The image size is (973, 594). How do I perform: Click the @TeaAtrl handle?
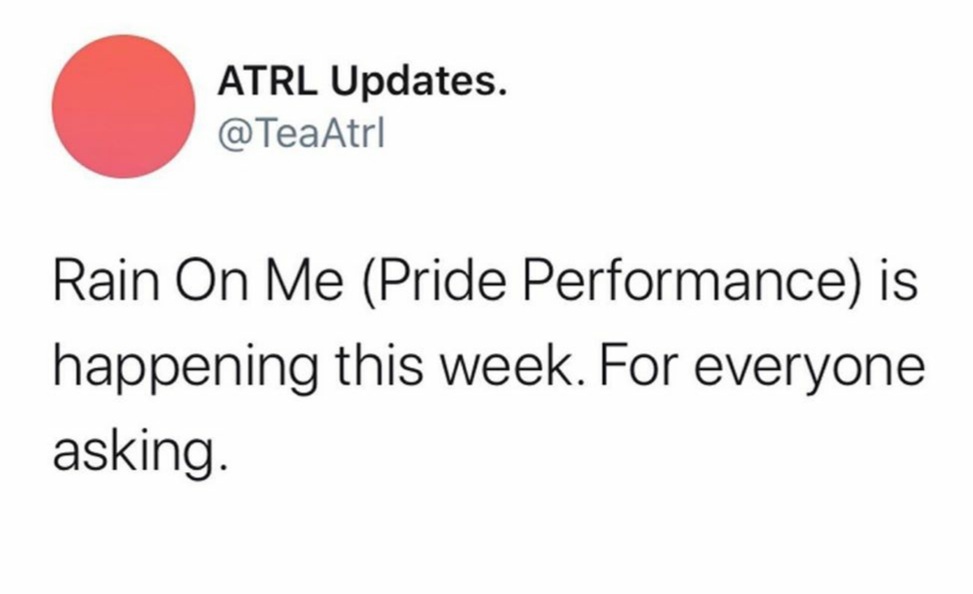pyautogui.click(x=301, y=133)
